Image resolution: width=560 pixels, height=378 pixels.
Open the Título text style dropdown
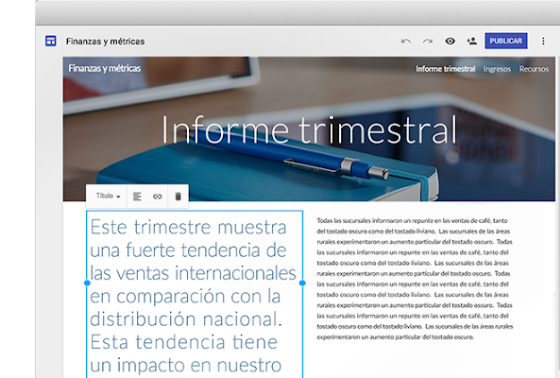pyautogui.click(x=108, y=196)
